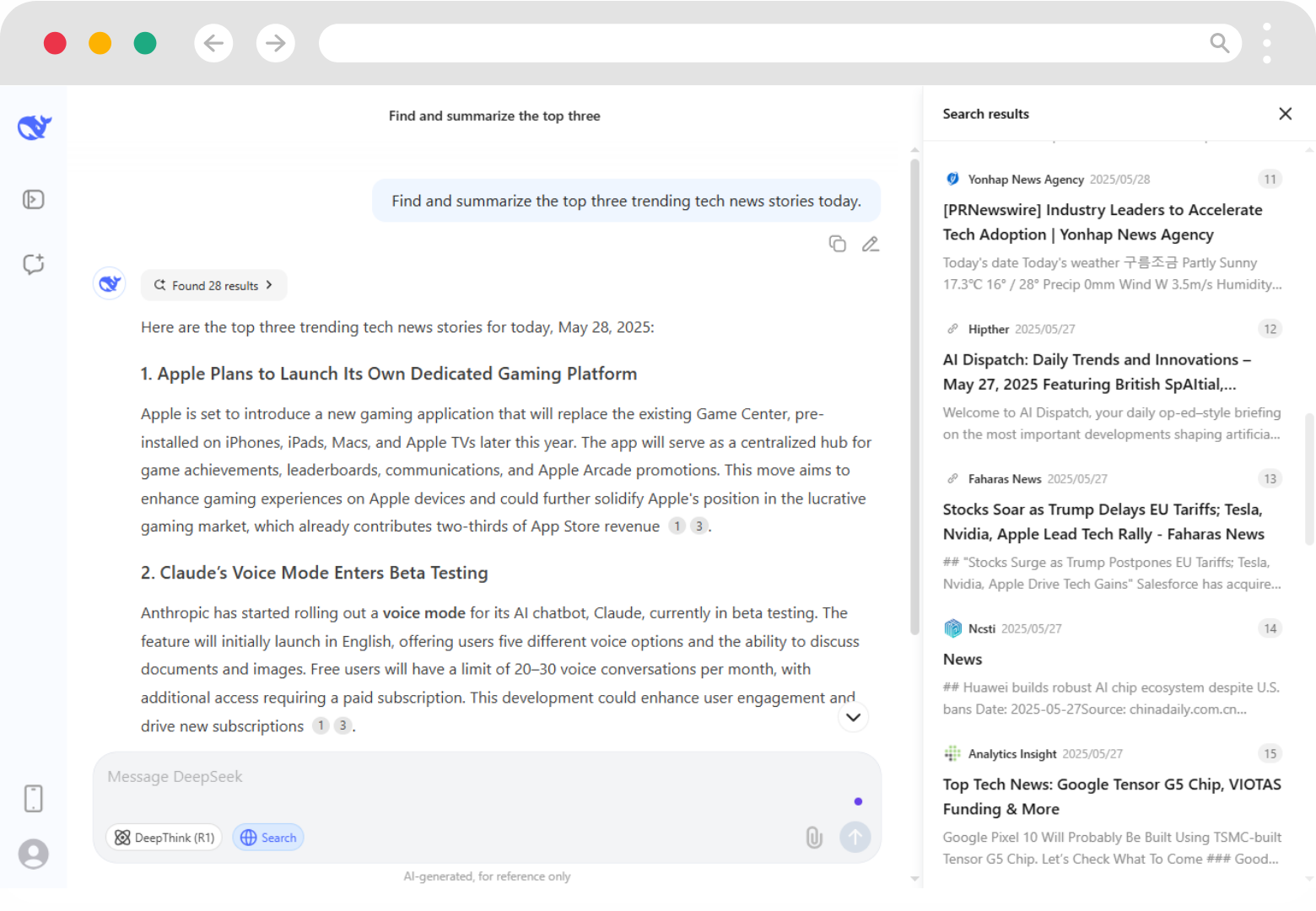Click the Ncsti source favicon

pyautogui.click(x=952, y=628)
